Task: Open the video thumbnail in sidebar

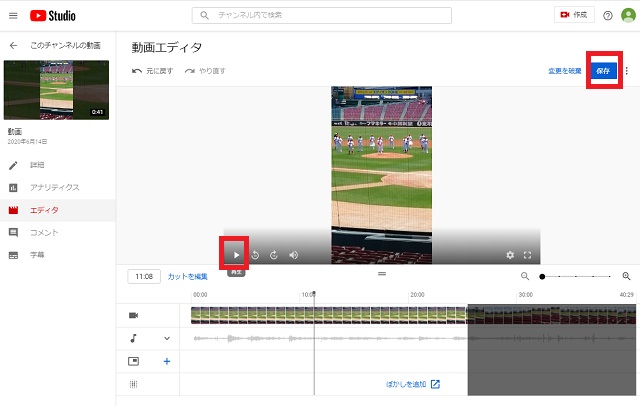Action: coord(56,90)
